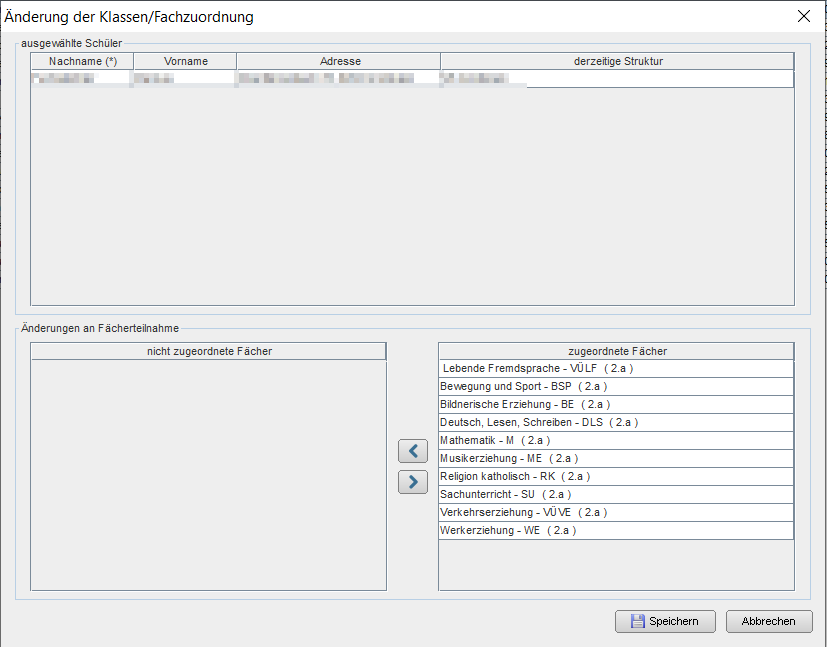
Task: Click the Adresse column header
Action: pyautogui.click(x=339, y=61)
